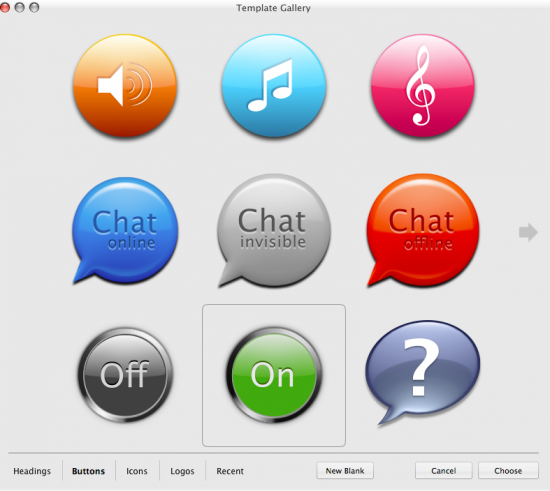Click the New Blank button

pyautogui.click(x=345, y=471)
